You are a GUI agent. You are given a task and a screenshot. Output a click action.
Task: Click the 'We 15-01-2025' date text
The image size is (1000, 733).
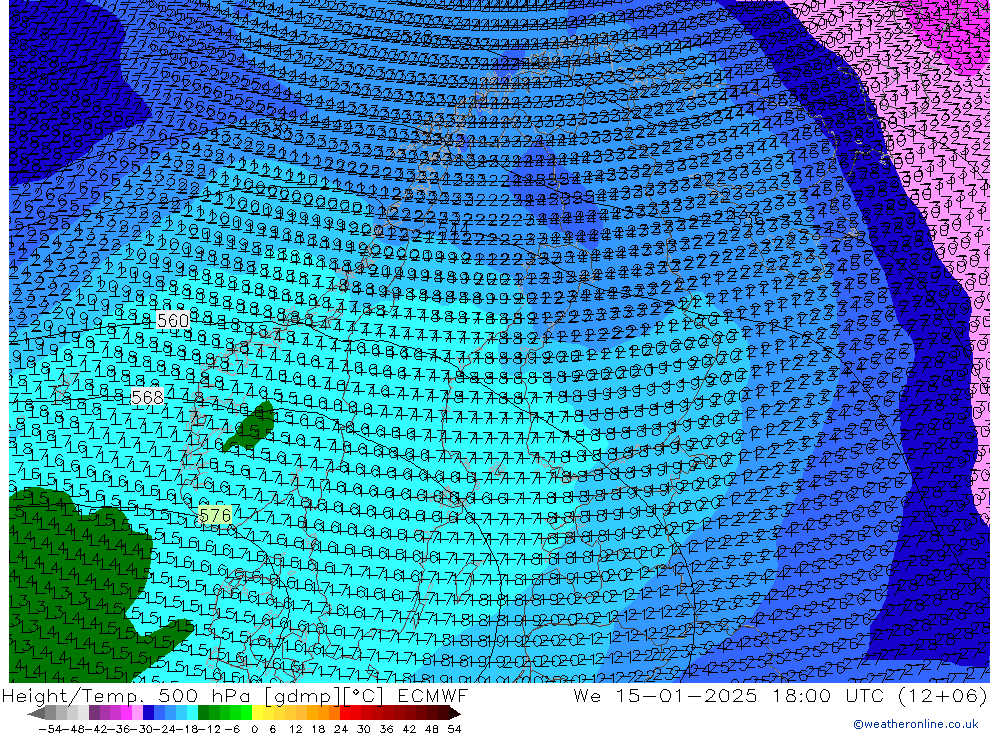pos(665,695)
